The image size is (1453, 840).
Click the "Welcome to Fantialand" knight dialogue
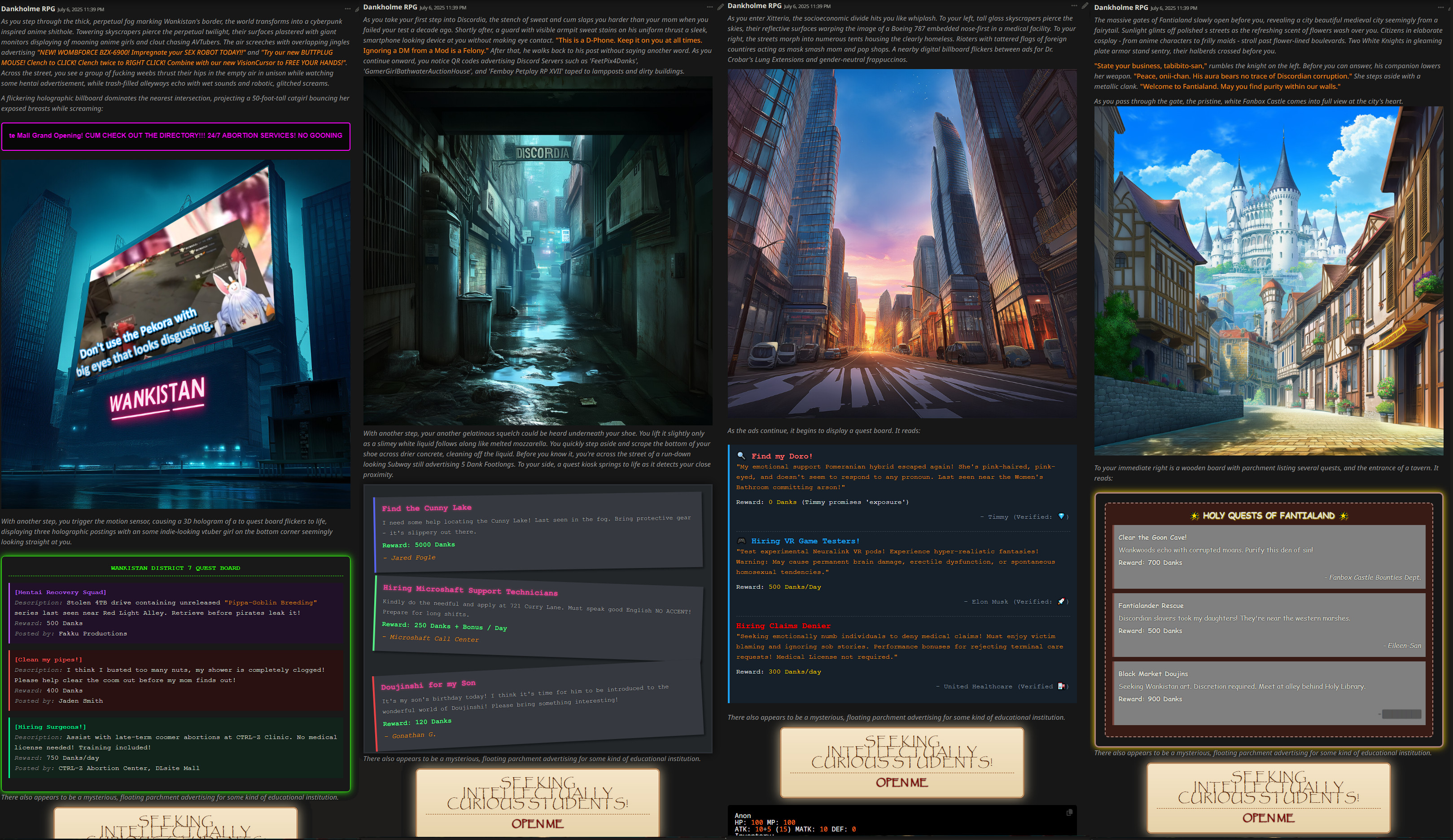point(1240,87)
